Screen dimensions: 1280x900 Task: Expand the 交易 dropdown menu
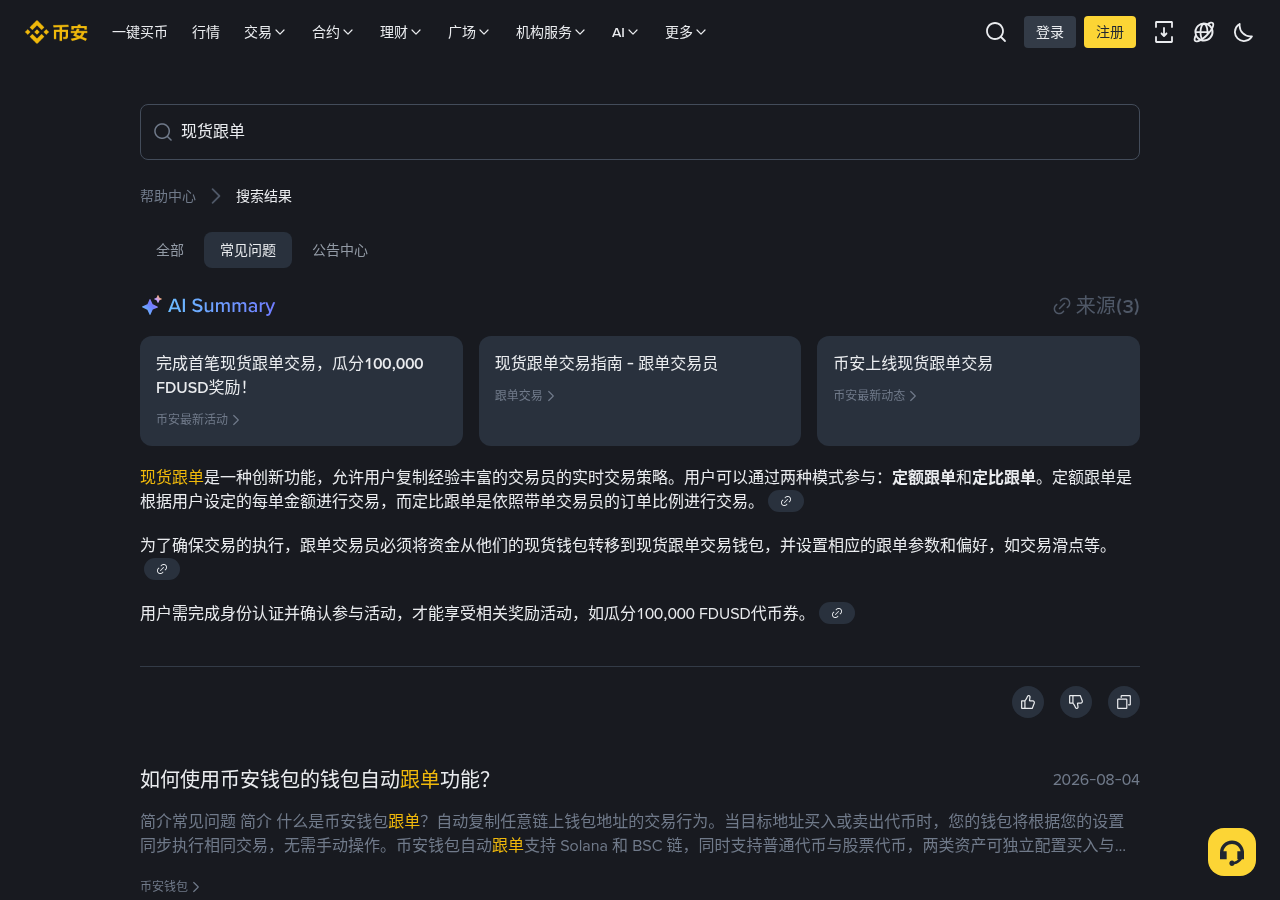tap(265, 32)
